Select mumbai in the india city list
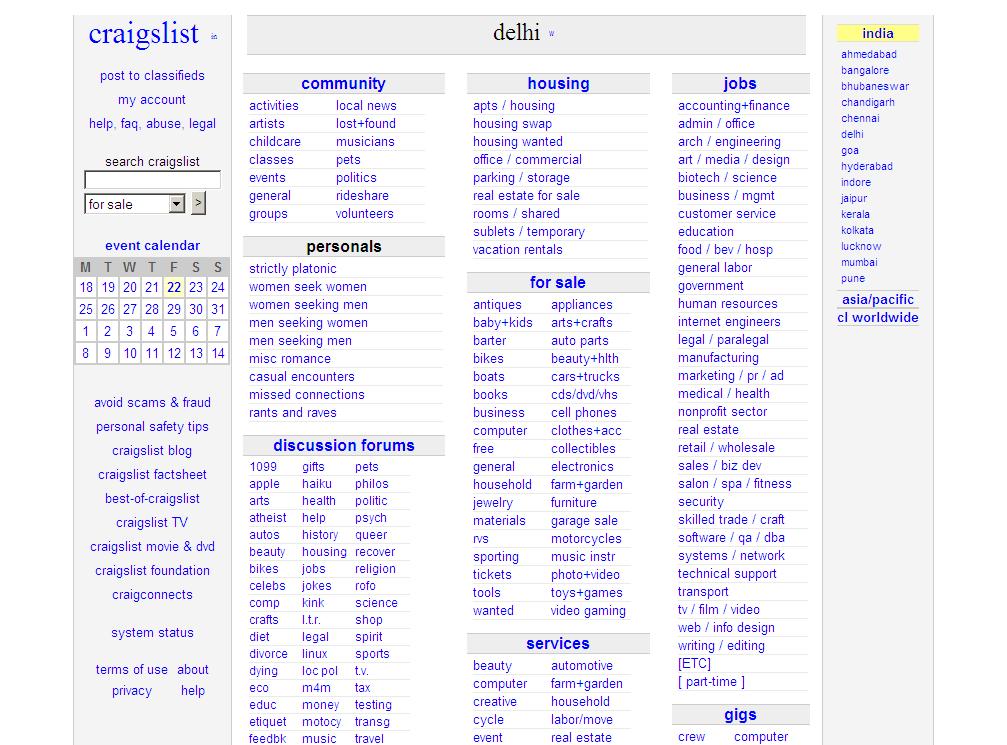 point(859,262)
